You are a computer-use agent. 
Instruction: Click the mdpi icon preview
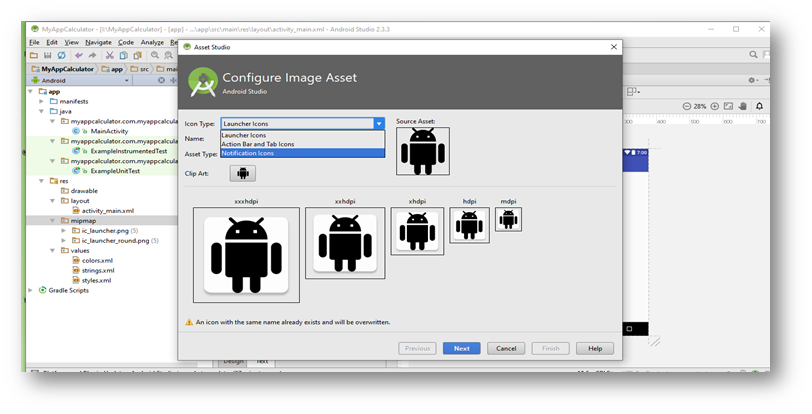(x=509, y=219)
